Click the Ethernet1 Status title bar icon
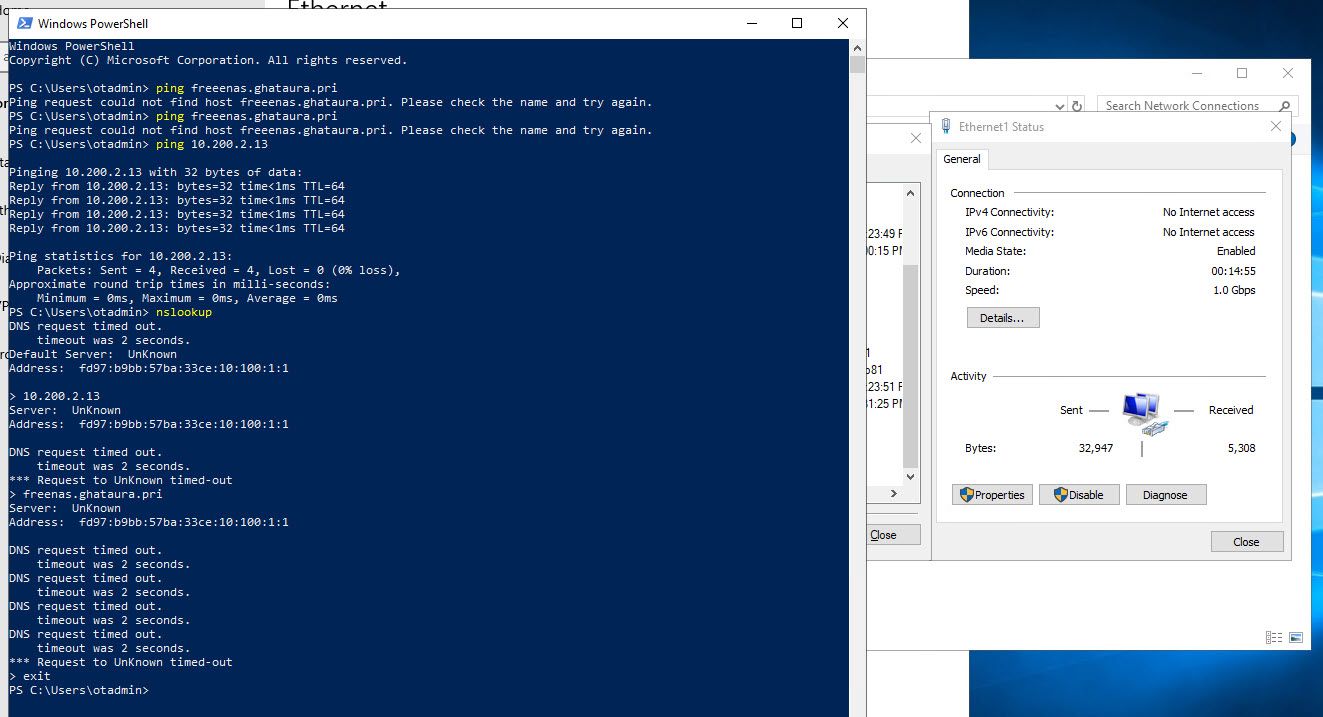The width and height of the screenshot is (1323, 717). click(946, 127)
